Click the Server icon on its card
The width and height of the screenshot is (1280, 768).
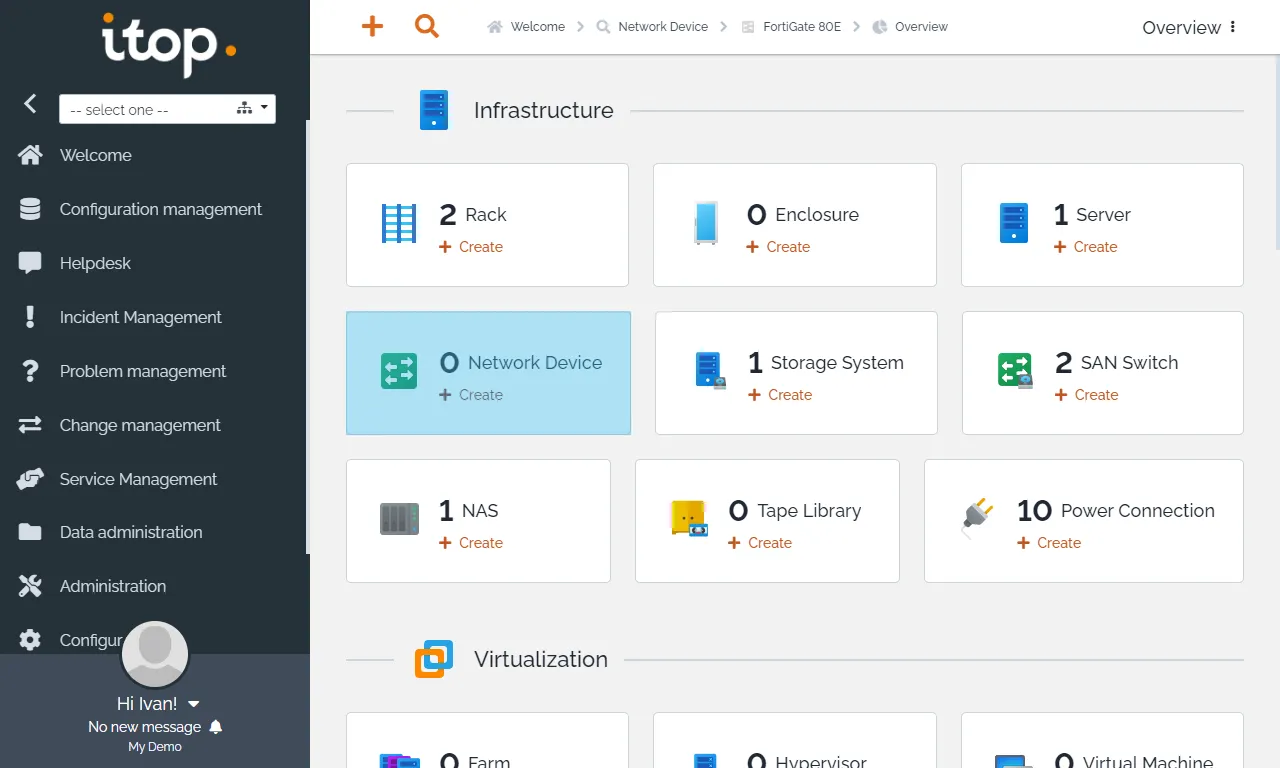1014,223
